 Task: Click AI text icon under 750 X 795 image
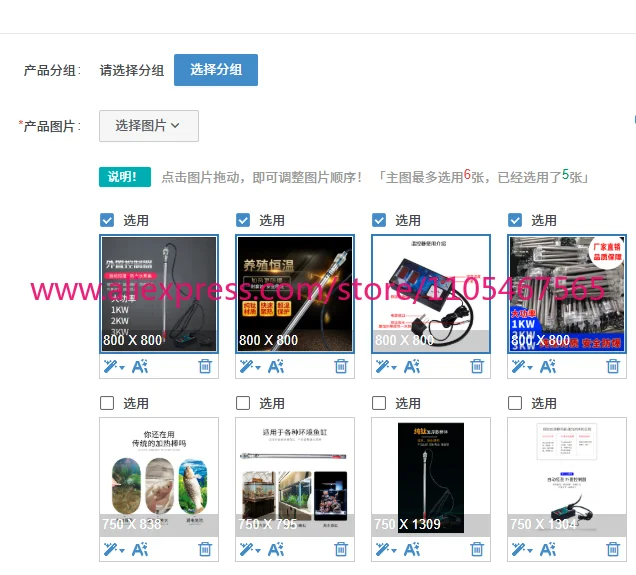[276, 549]
